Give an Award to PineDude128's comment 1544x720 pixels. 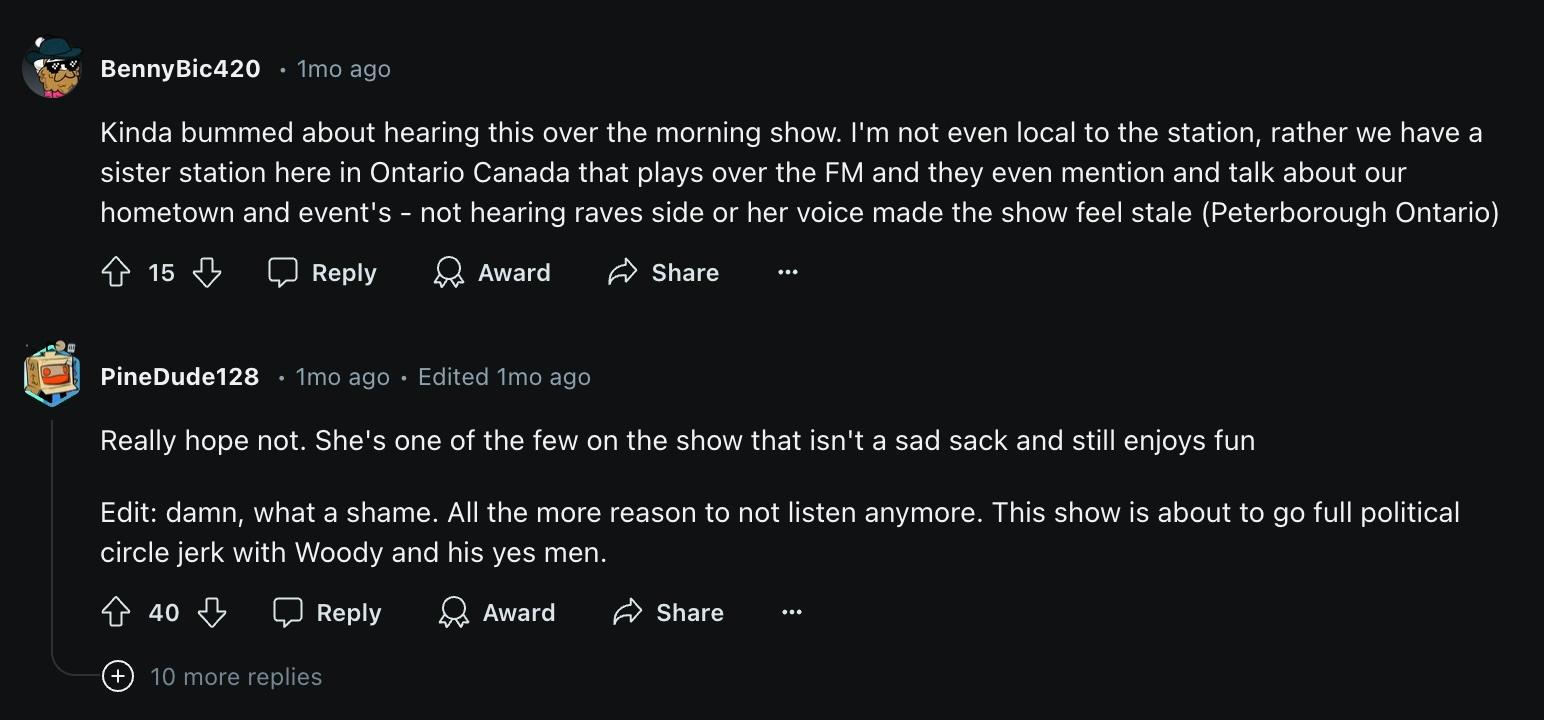[496, 612]
